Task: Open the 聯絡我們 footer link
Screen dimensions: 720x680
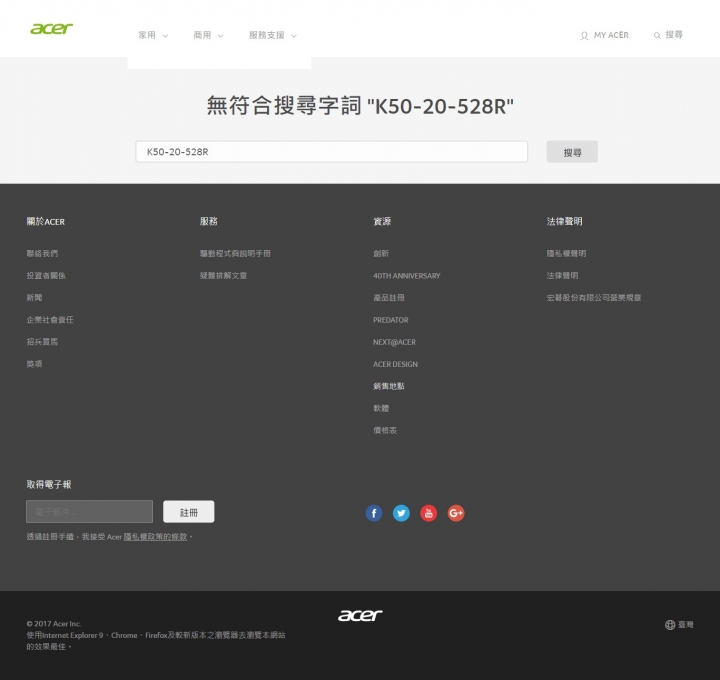Action: pyautogui.click(x=42, y=253)
